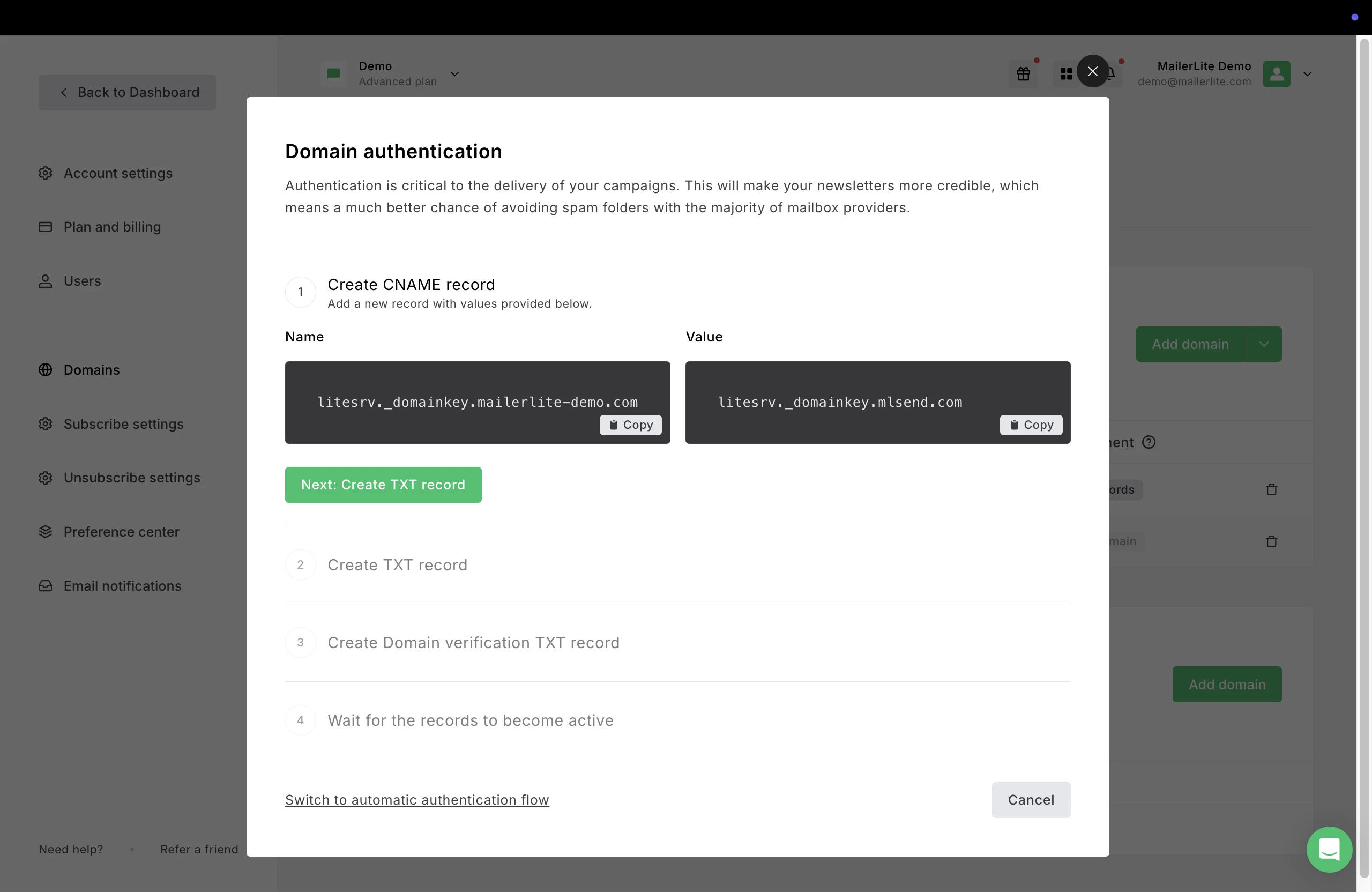Open the live chat bubble
This screenshot has height=892, width=1372.
tap(1329, 849)
